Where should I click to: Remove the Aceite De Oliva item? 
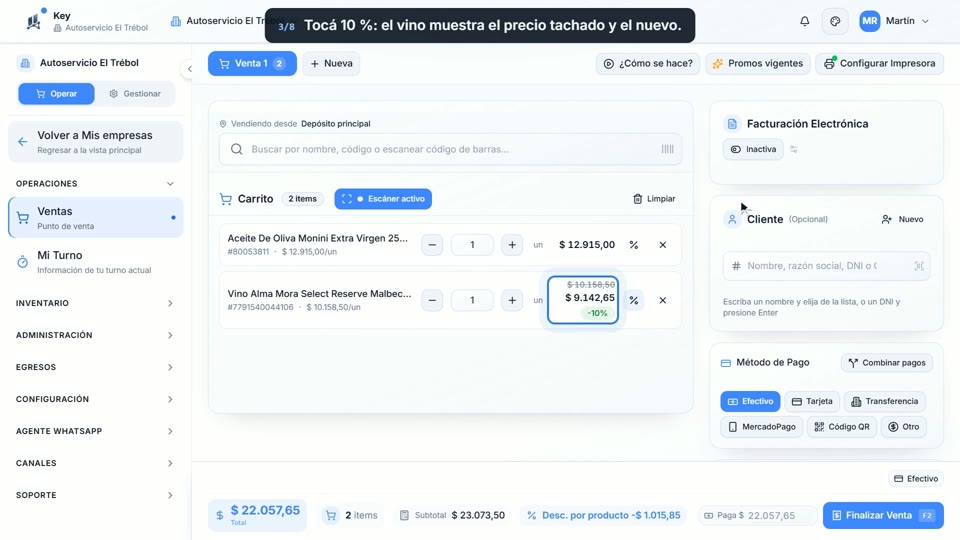click(662, 245)
